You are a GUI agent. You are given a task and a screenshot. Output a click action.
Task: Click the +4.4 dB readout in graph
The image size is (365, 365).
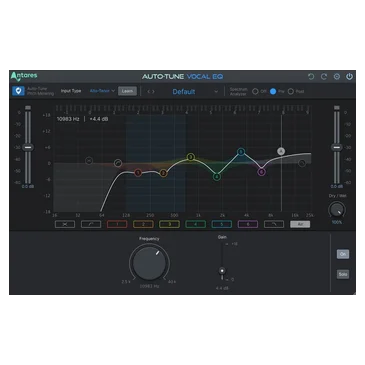(99, 119)
